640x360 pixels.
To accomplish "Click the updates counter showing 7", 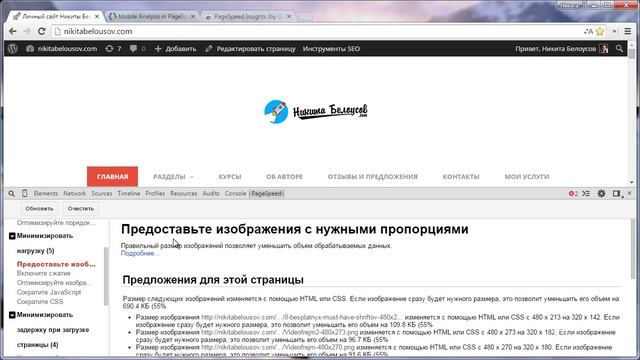I will pyautogui.click(x=113, y=49).
